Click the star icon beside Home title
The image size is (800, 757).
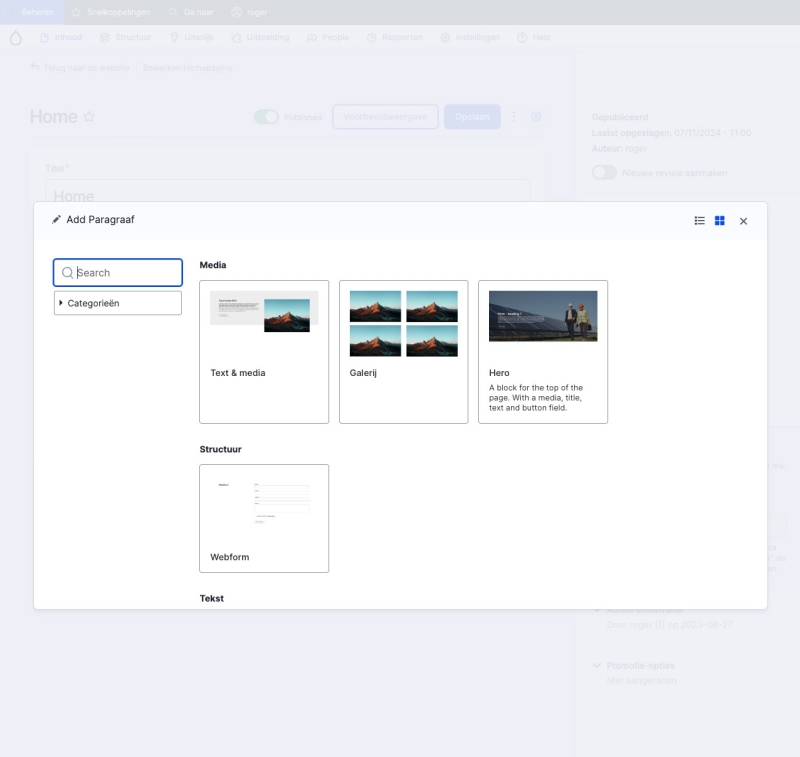click(89, 117)
